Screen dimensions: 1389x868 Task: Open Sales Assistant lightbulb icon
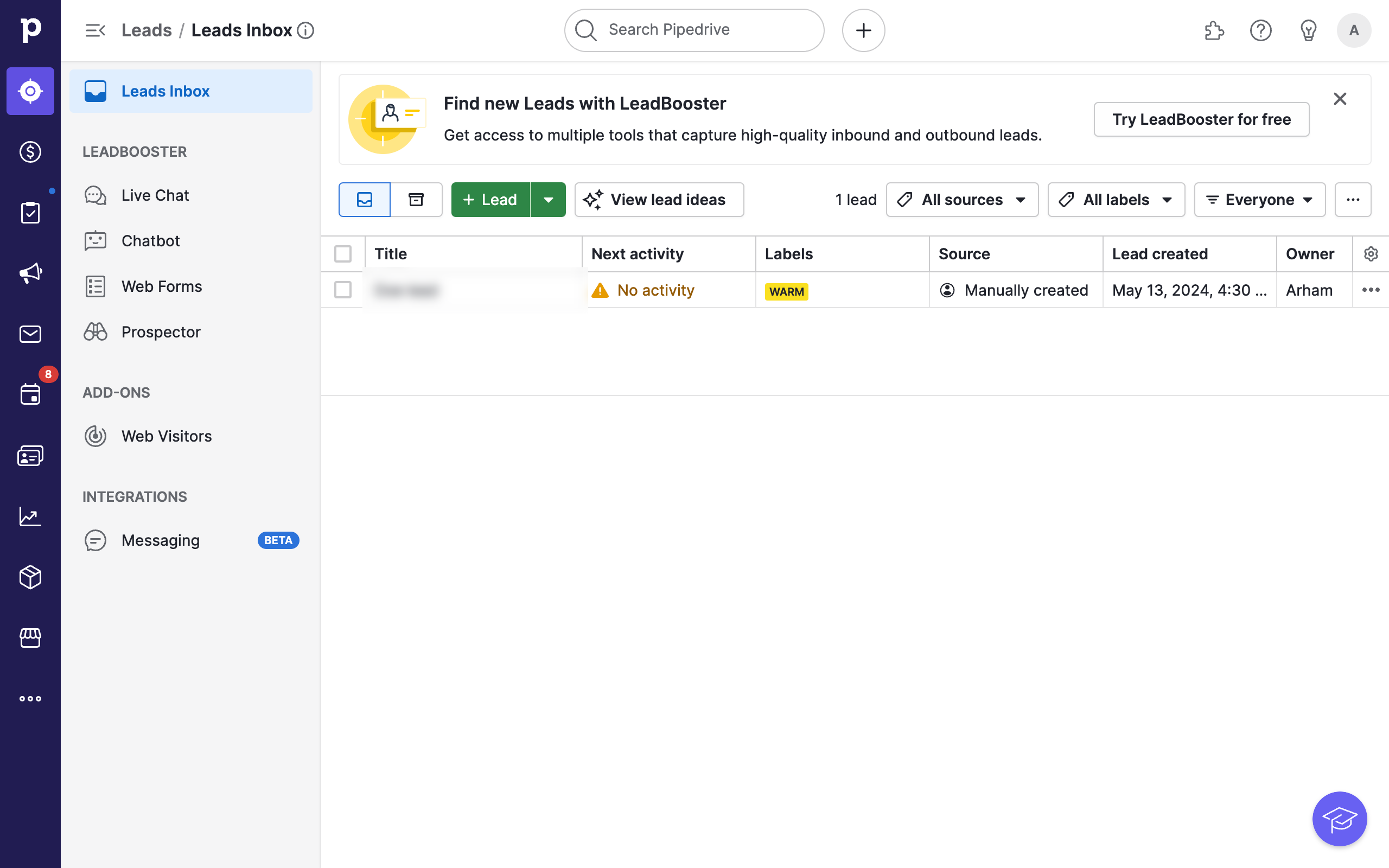[x=1308, y=30]
